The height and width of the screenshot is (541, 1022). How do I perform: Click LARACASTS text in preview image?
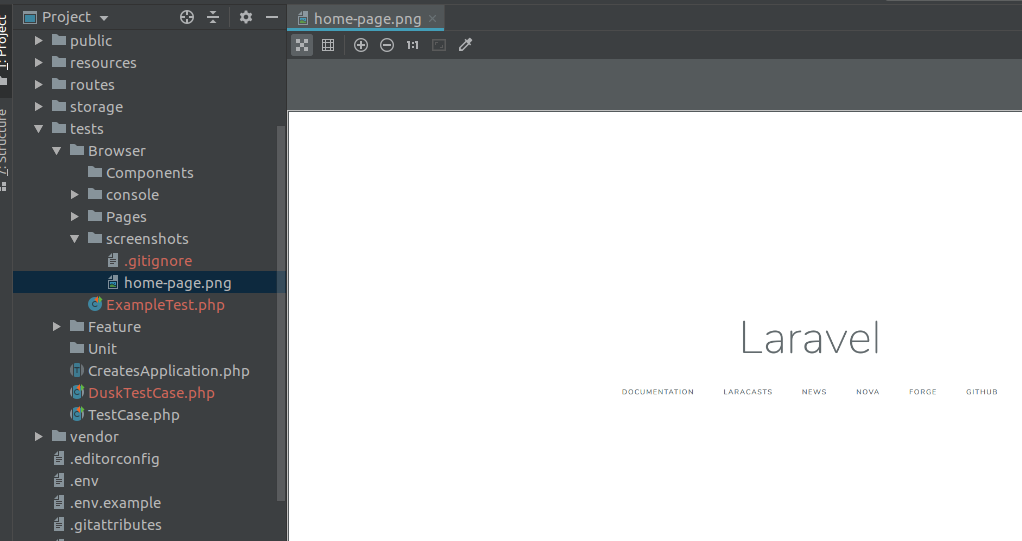748,392
